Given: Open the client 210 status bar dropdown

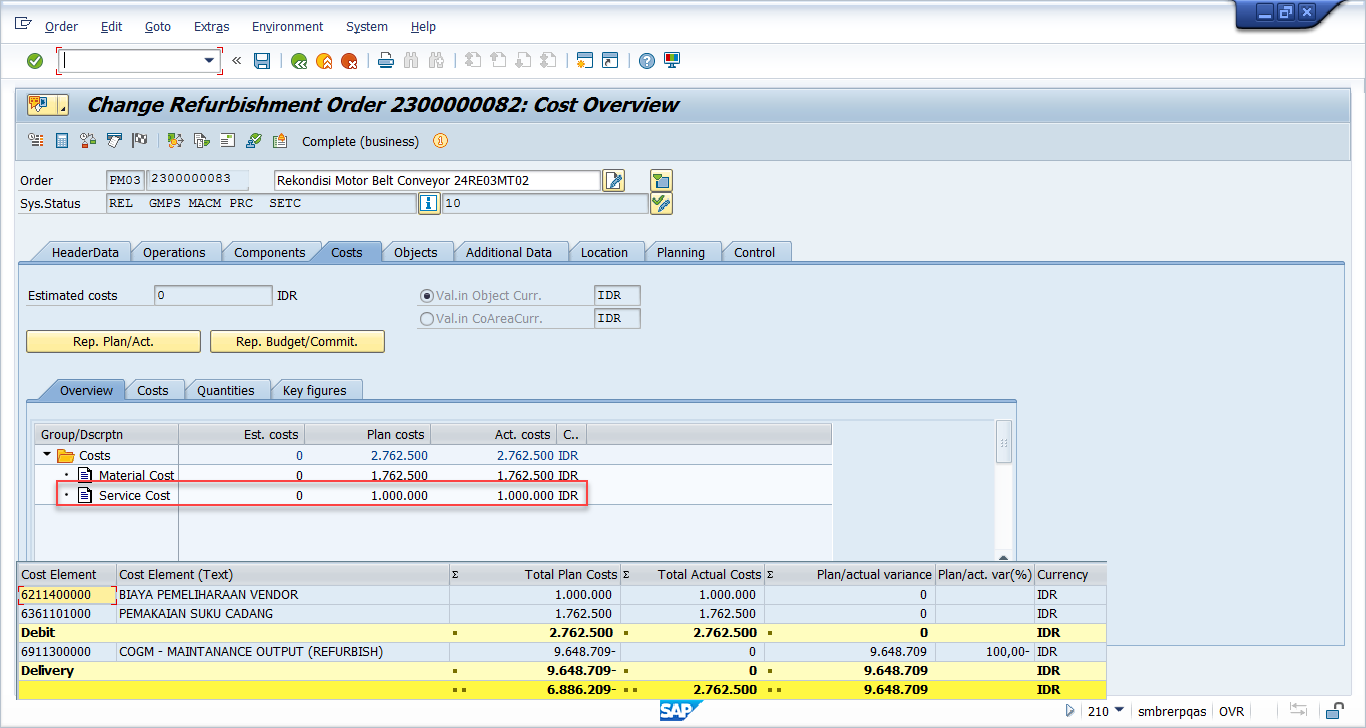Looking at the screenshot, I should 1119,711.
